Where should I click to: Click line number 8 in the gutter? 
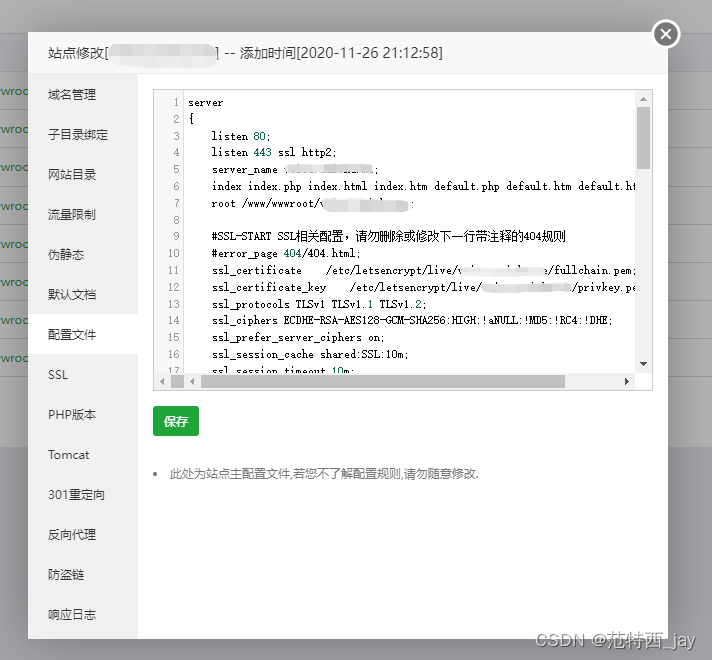[x=176, y=220]
